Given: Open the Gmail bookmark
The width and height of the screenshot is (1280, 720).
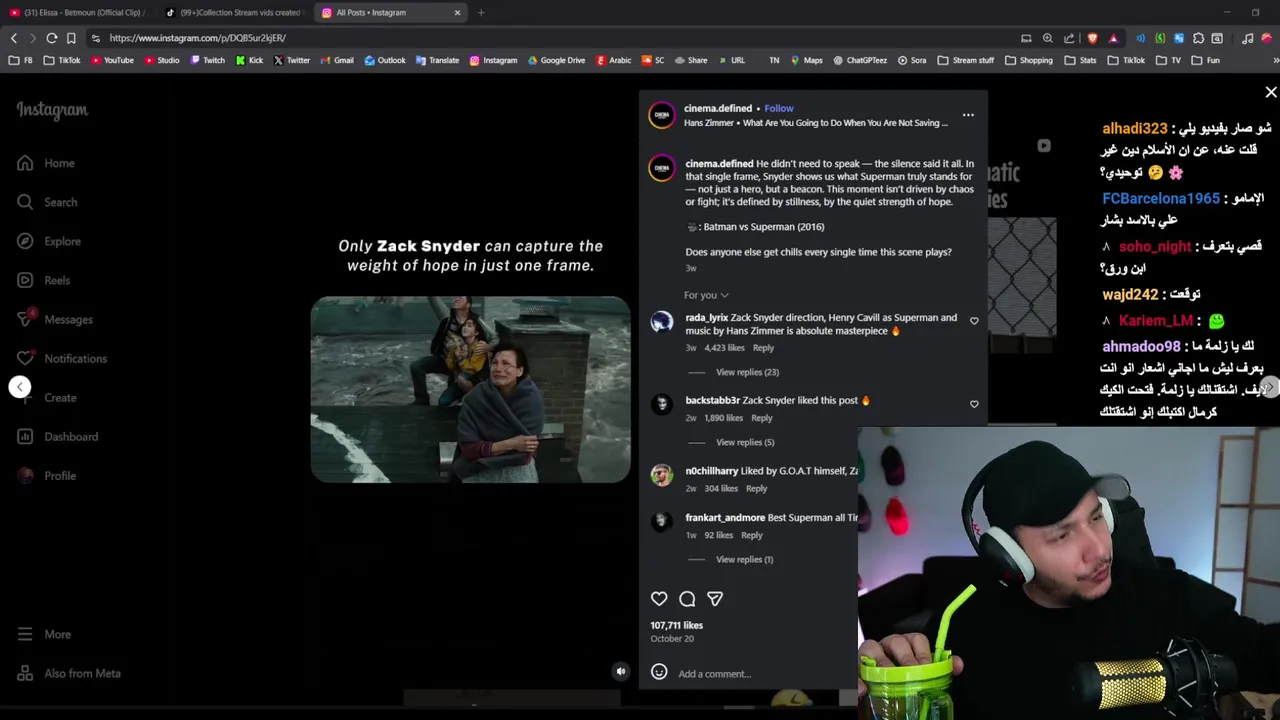Looking at the screenshot, I should coord(336,60).
